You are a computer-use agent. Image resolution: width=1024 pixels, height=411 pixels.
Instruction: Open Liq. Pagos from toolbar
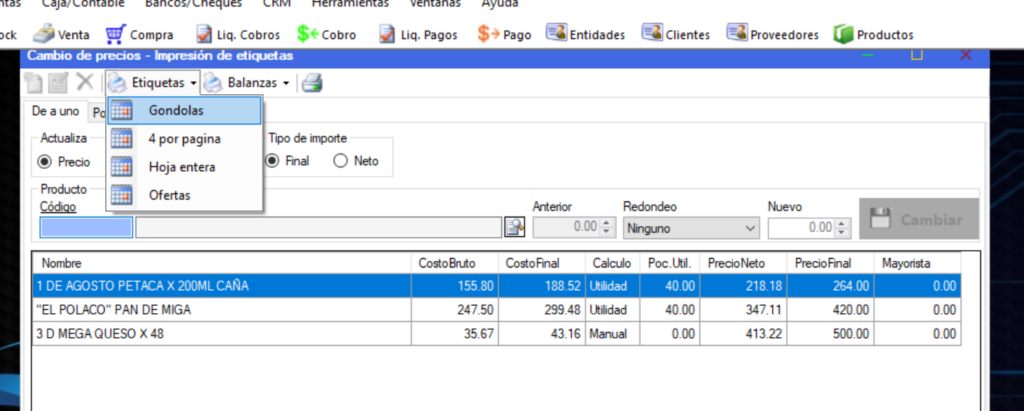(419, 34)
